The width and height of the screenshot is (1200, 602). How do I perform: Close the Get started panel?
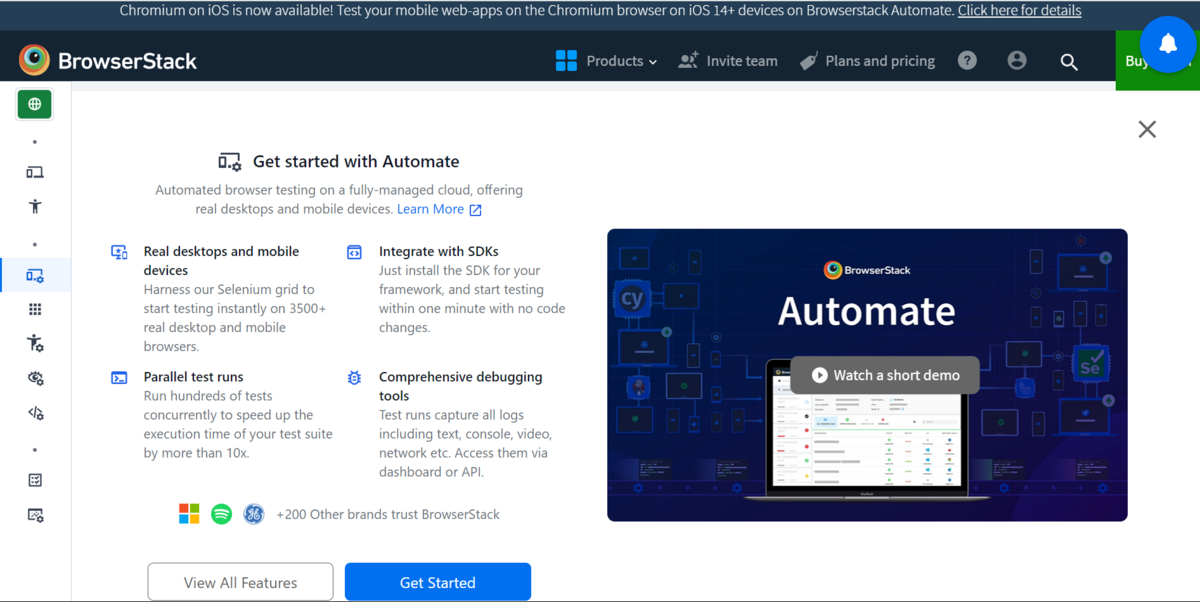tap(1147, 129)
